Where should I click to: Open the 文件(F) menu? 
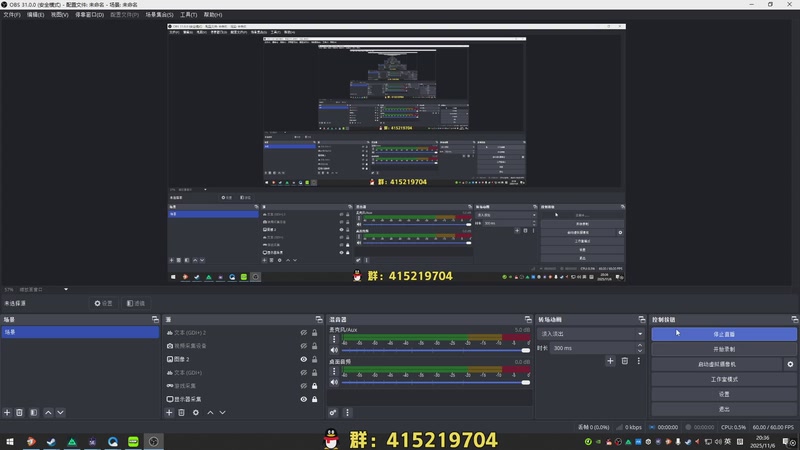(x=12, y=15)
